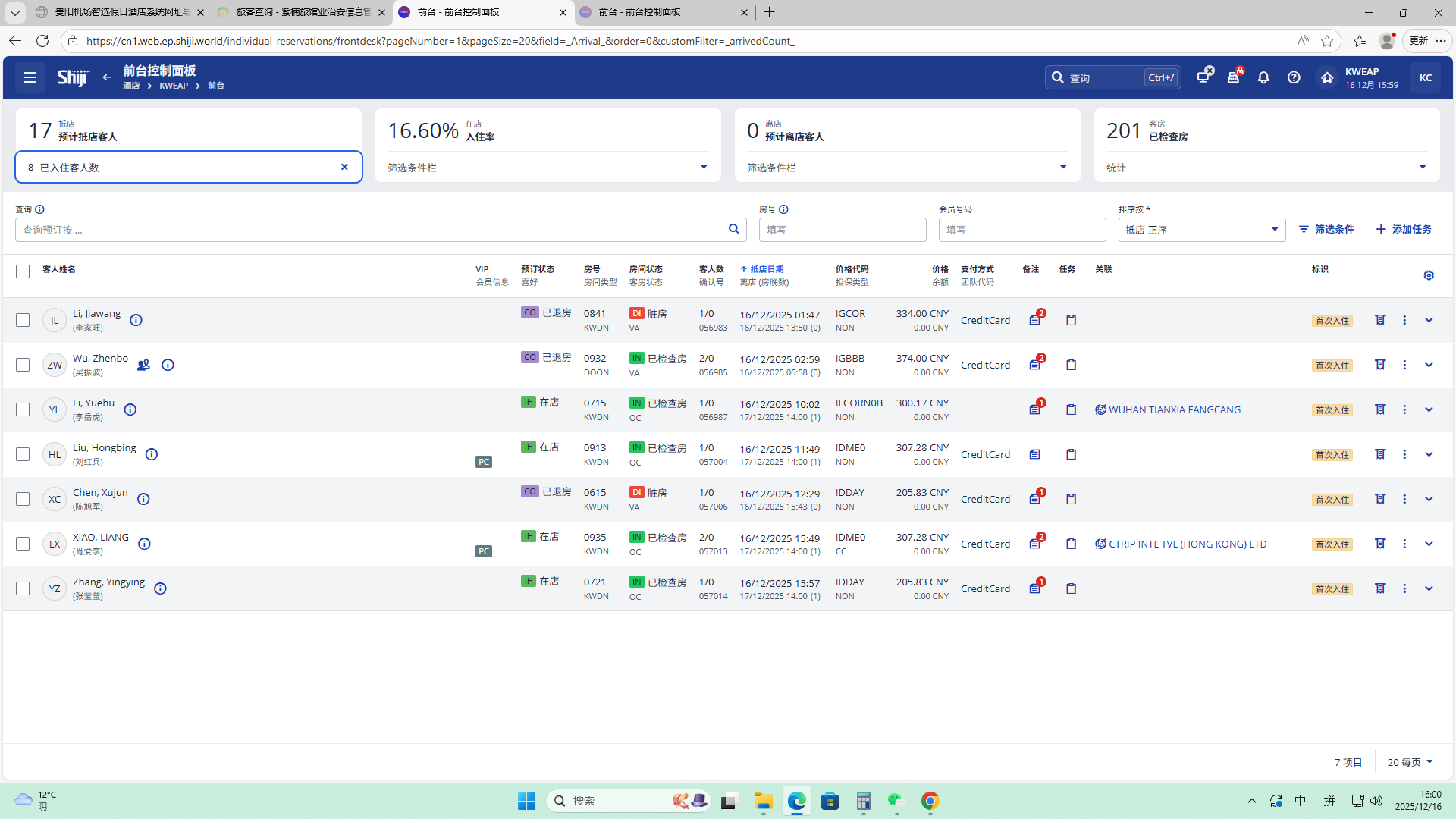Expand row details for Chen, Xujun

pos(1429,499)
